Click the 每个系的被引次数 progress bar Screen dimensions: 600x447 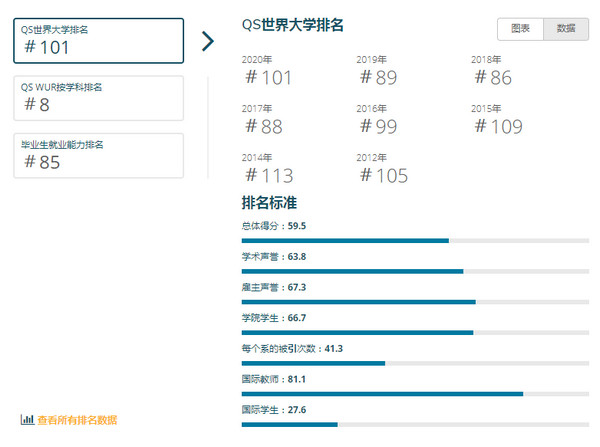click(415, 363)
